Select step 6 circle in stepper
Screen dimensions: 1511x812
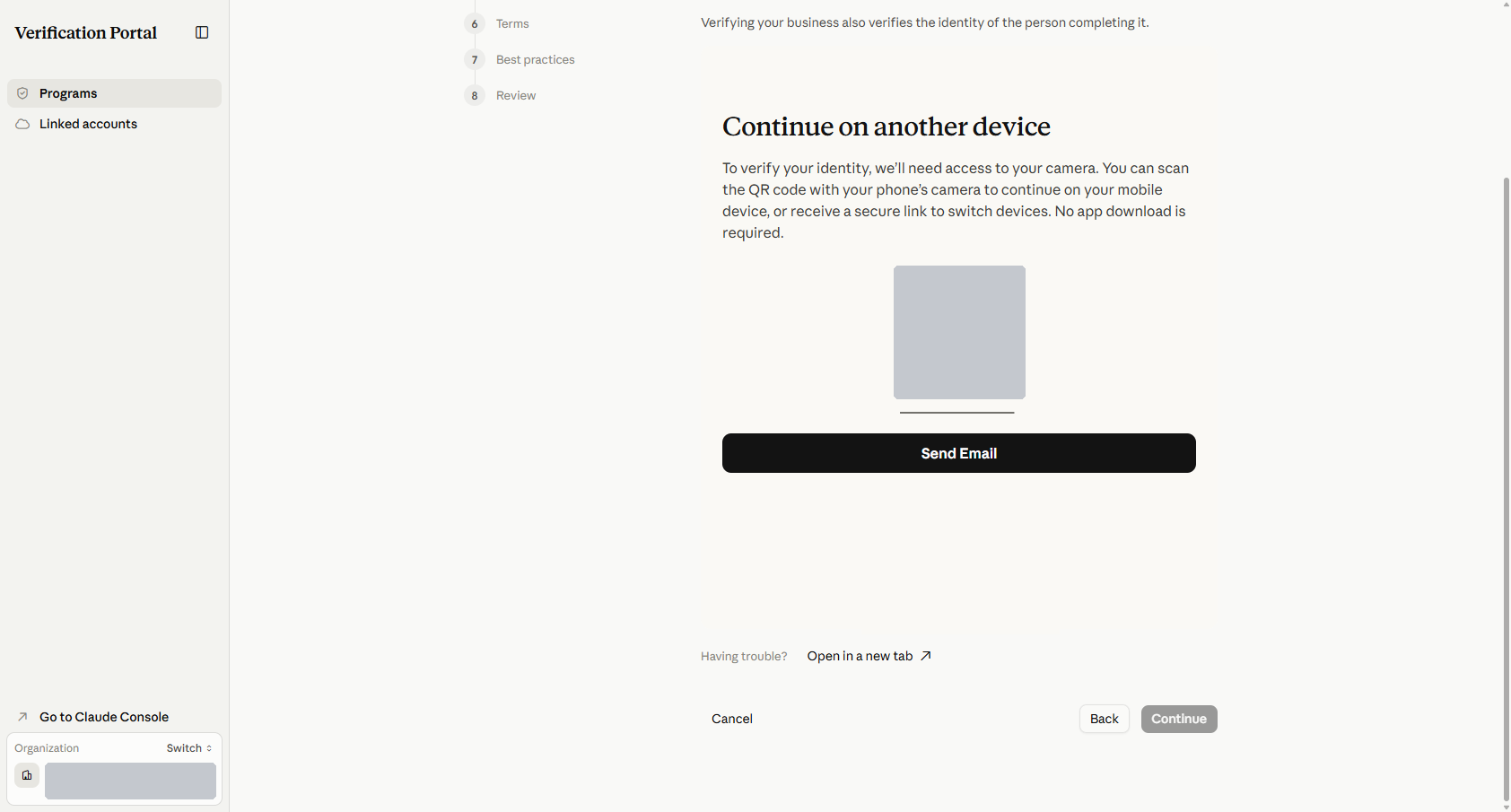coord(475,23)
